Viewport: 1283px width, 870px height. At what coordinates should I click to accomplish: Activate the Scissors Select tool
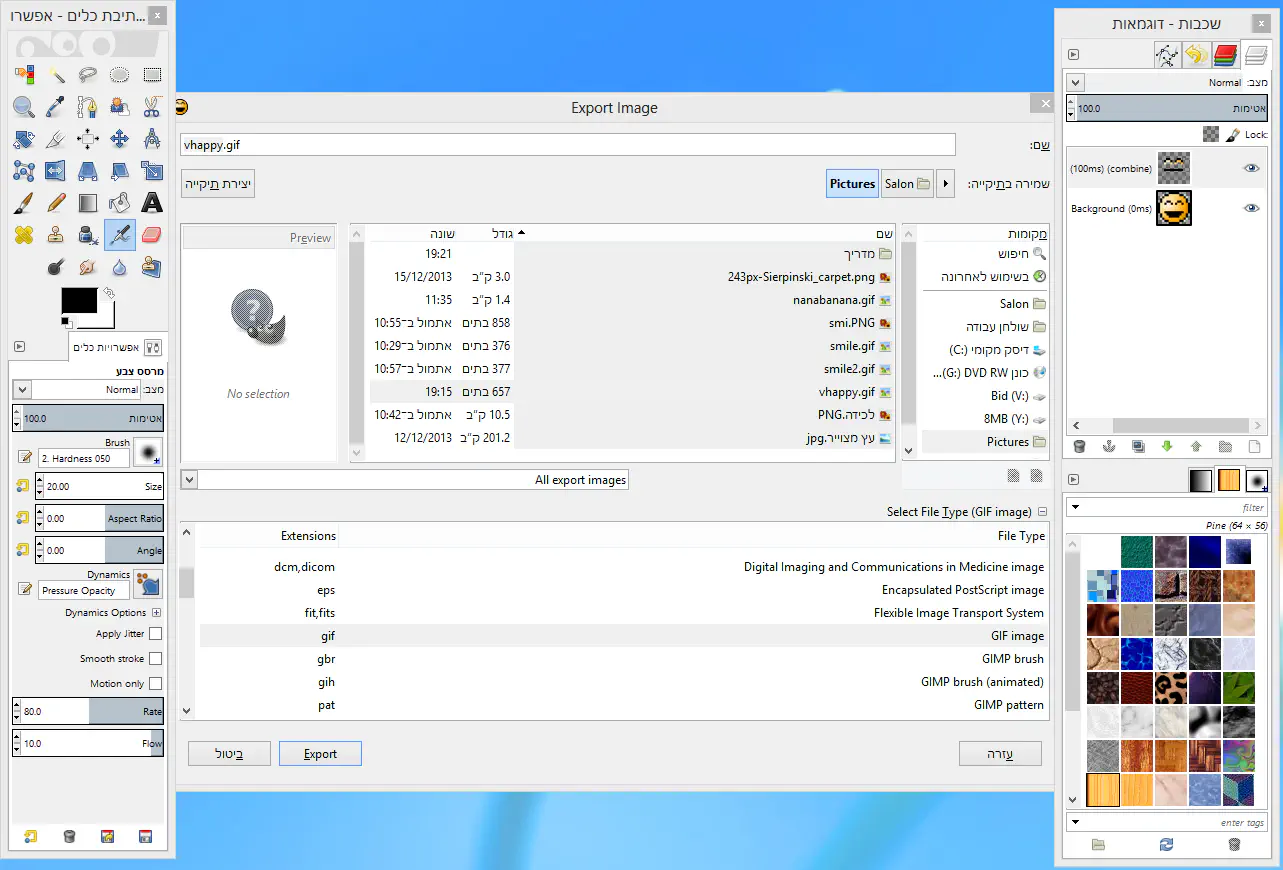click(151, 106)
